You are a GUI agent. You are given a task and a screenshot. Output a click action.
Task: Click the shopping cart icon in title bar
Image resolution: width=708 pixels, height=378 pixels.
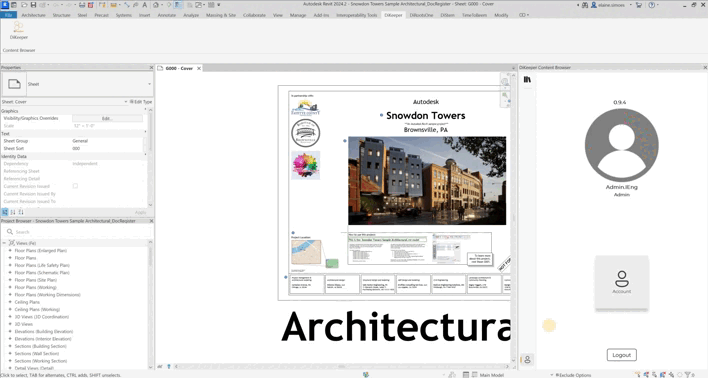point(638,5)
